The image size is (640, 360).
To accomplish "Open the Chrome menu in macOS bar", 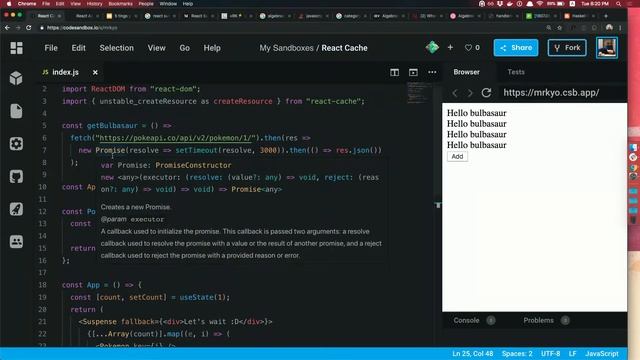I will pos(27,4).
